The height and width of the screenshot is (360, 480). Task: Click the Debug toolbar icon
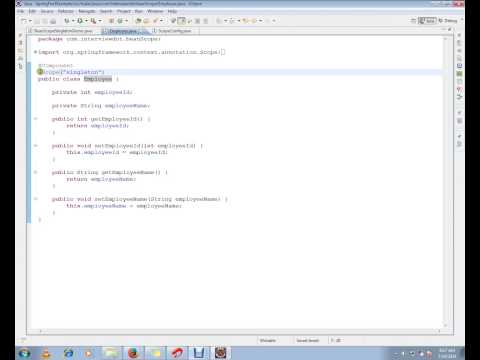[x=67, y=21]
